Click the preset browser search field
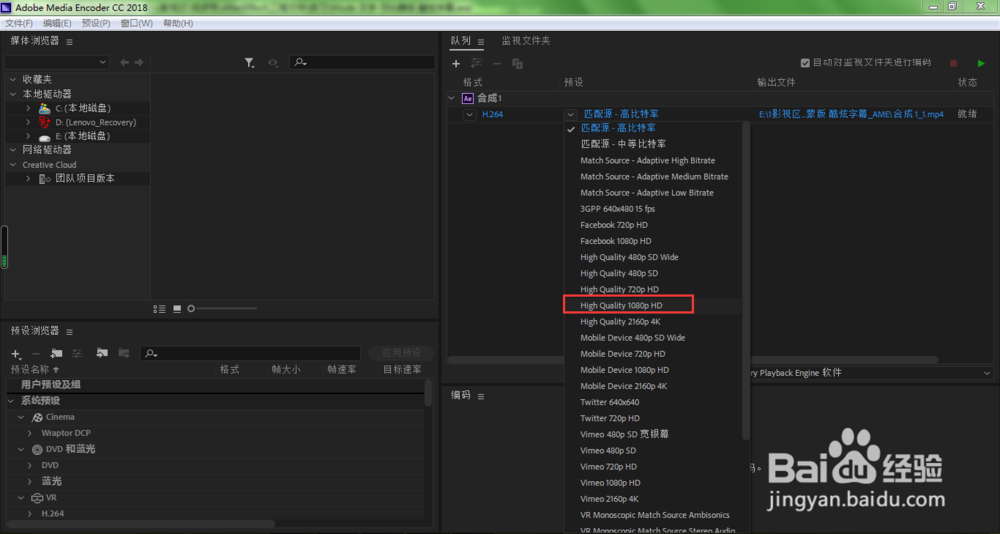The width and height of the screenshot is (1000, 534). point(251,353)
